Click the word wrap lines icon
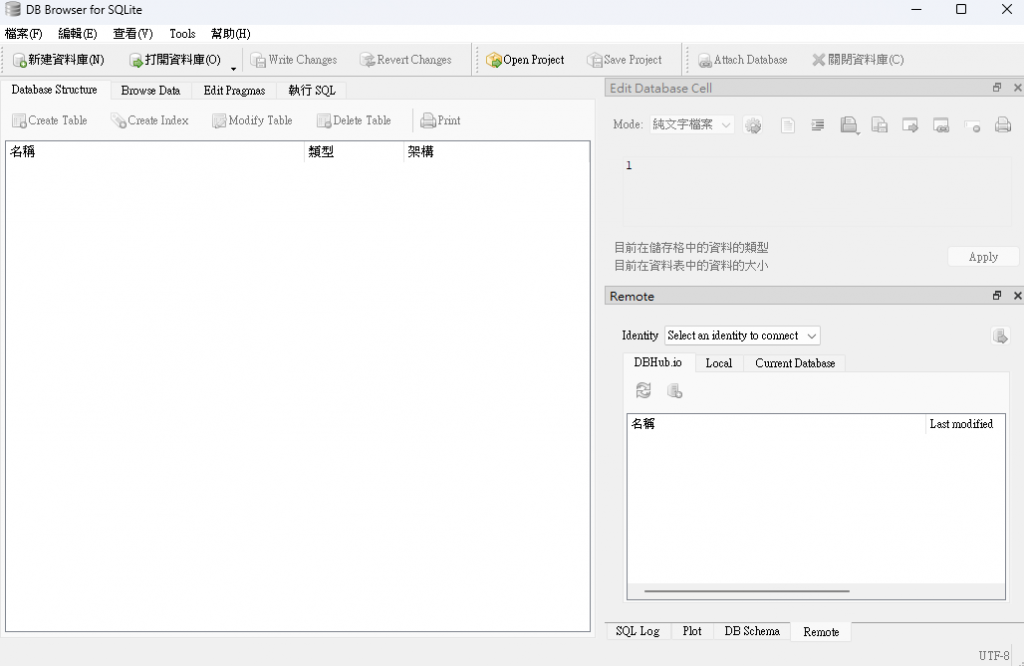 [818, 125]
